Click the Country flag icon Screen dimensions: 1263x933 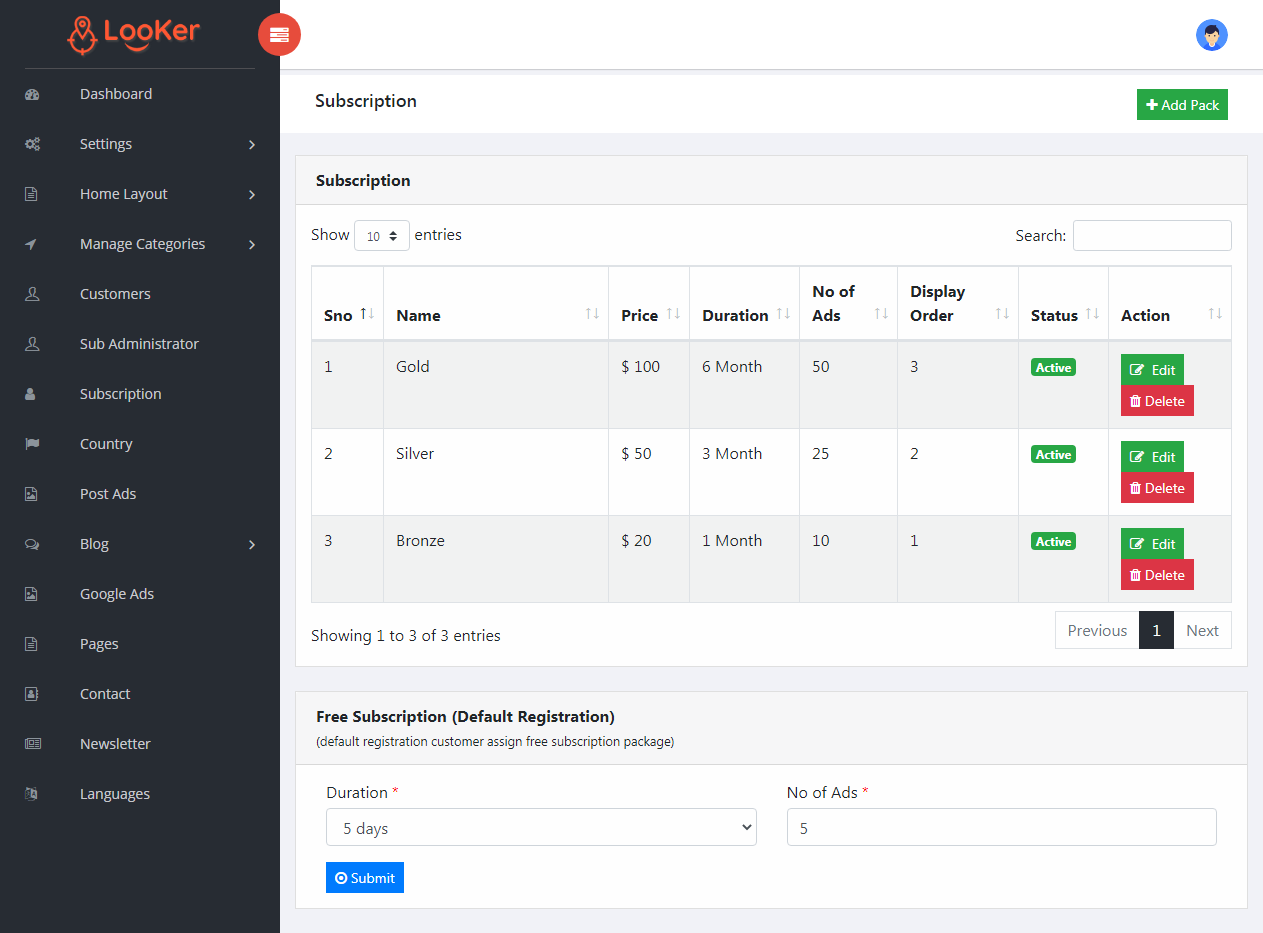click(x=32, y=444)
